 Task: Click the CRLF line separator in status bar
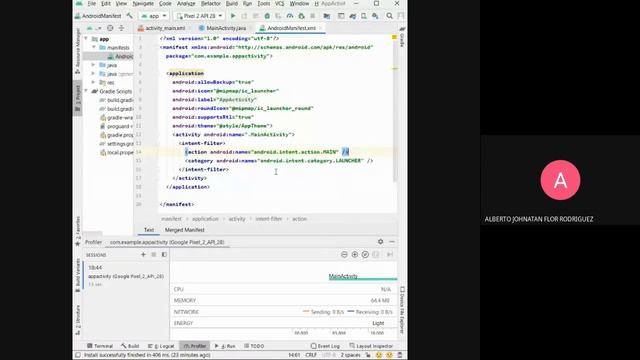tap(311, 355)
